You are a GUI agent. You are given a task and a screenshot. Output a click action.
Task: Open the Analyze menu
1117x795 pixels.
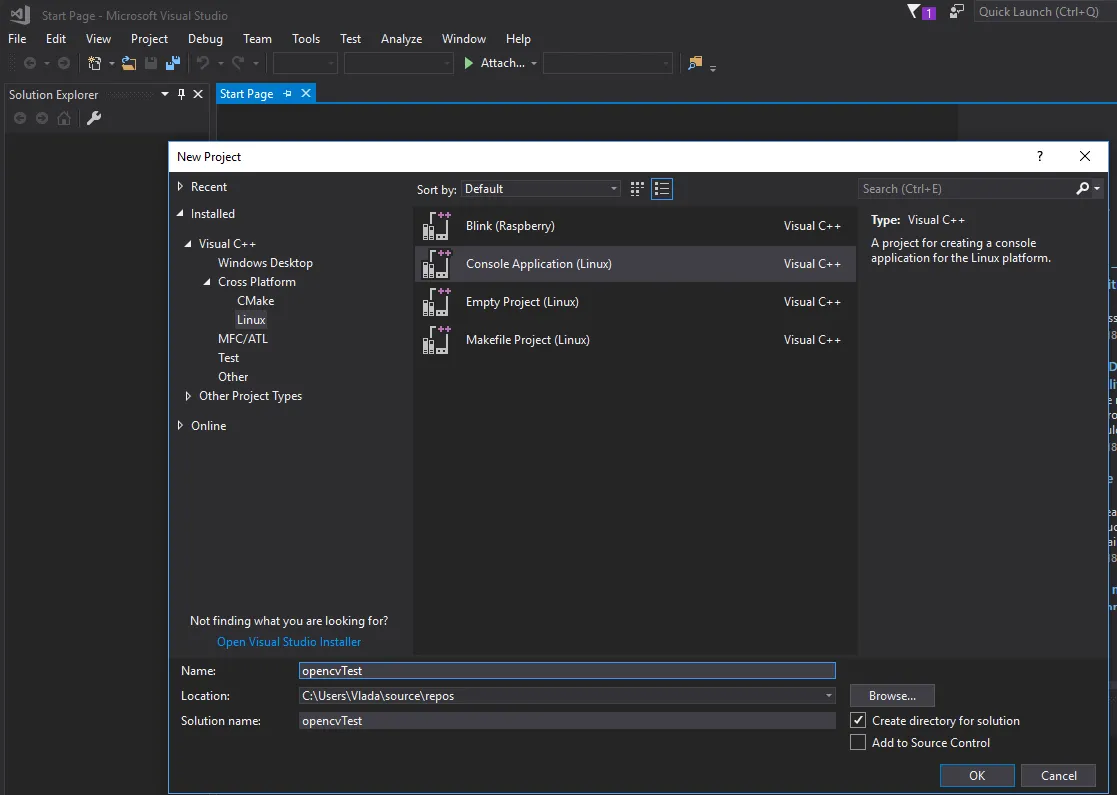point(401,38)
